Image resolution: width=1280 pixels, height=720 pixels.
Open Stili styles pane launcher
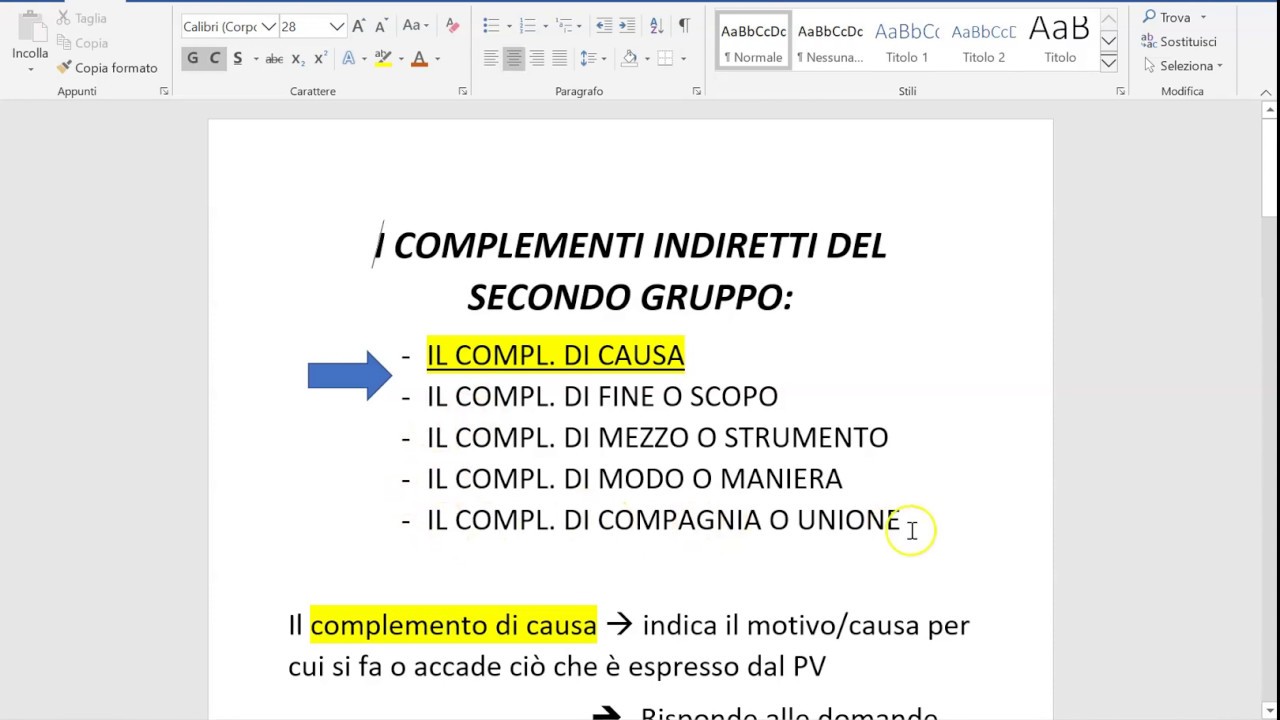pyautogui.click(x=1121, y=91)
